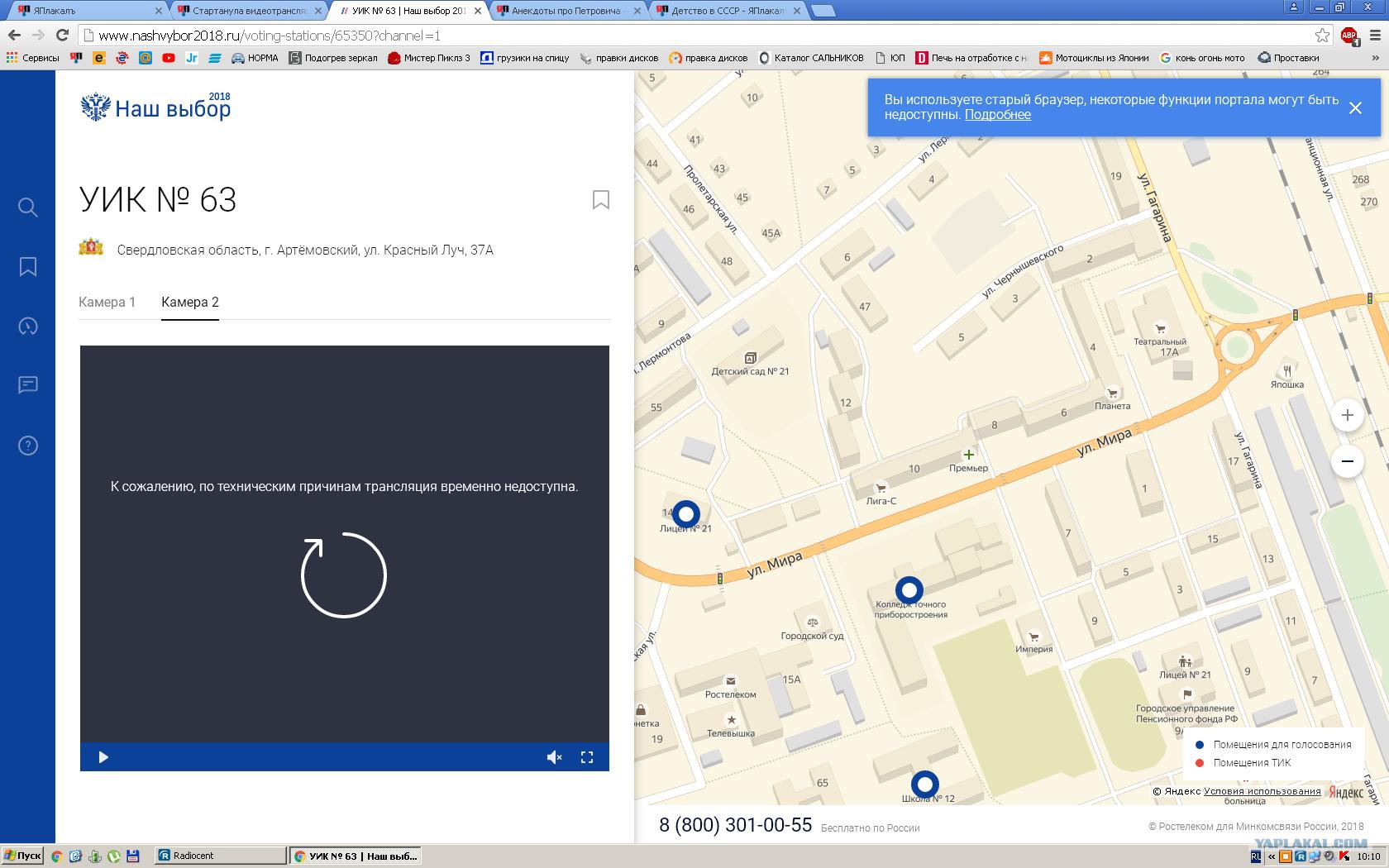
Task: Open Яндекс Условия использования link
Action: (x=1262, y=791)
